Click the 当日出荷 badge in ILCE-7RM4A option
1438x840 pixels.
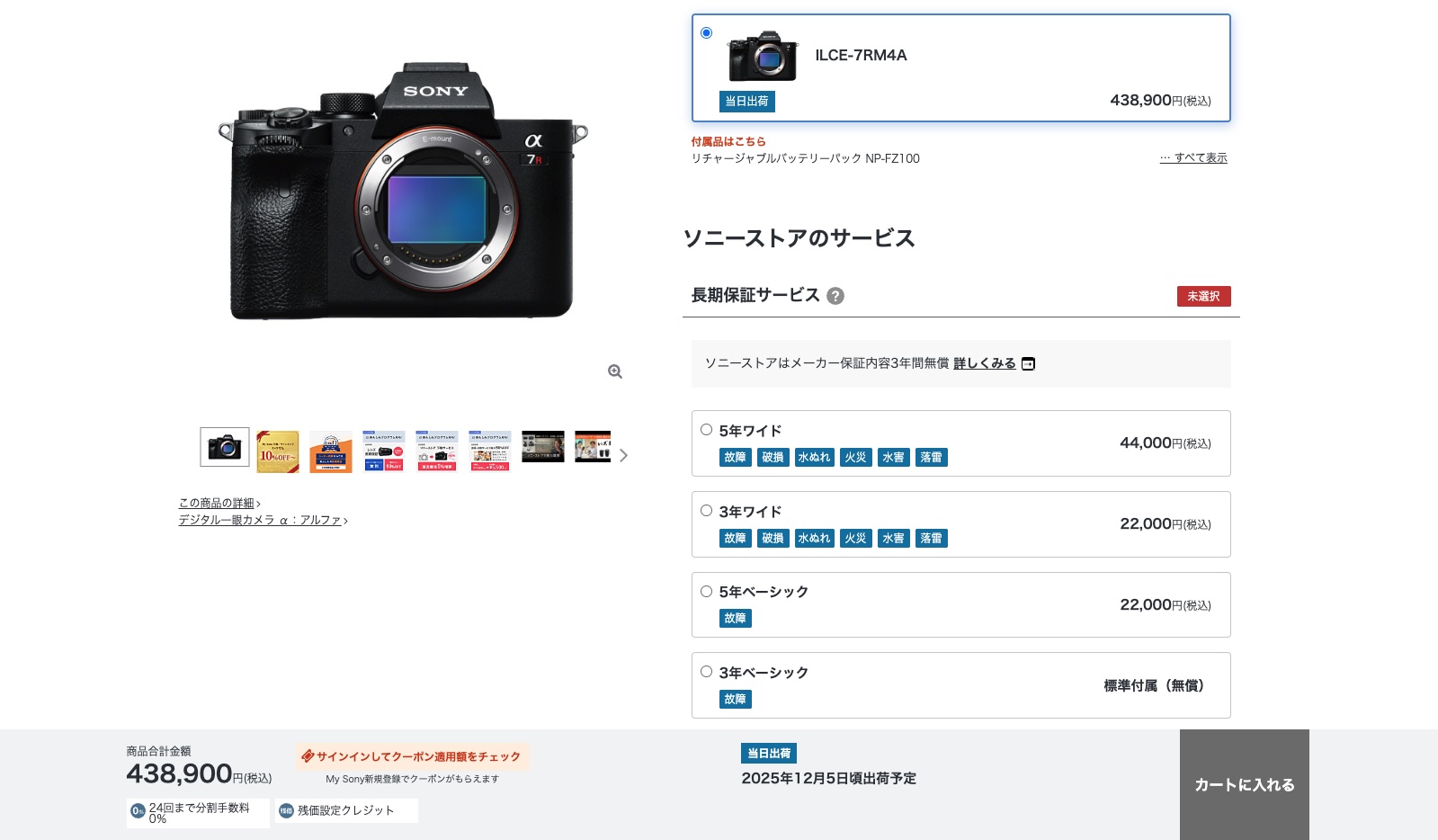point(746,102)
